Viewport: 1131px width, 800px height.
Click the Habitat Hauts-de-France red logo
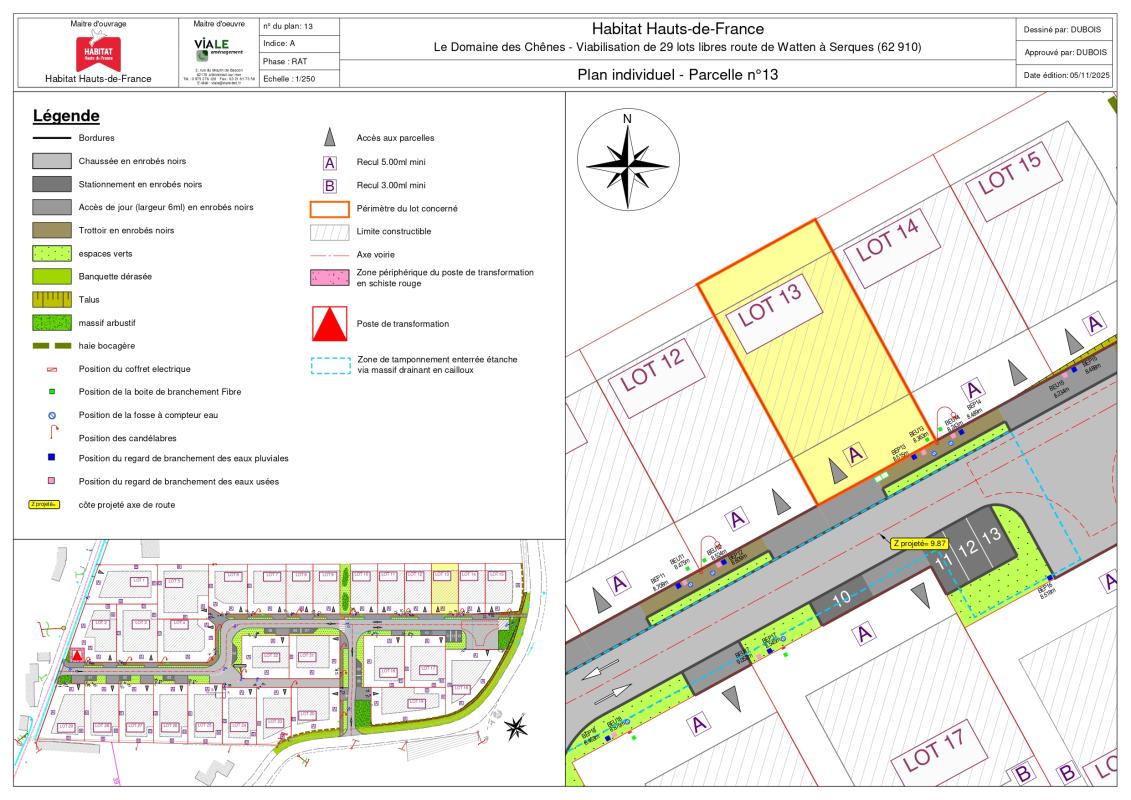(98, 51)
